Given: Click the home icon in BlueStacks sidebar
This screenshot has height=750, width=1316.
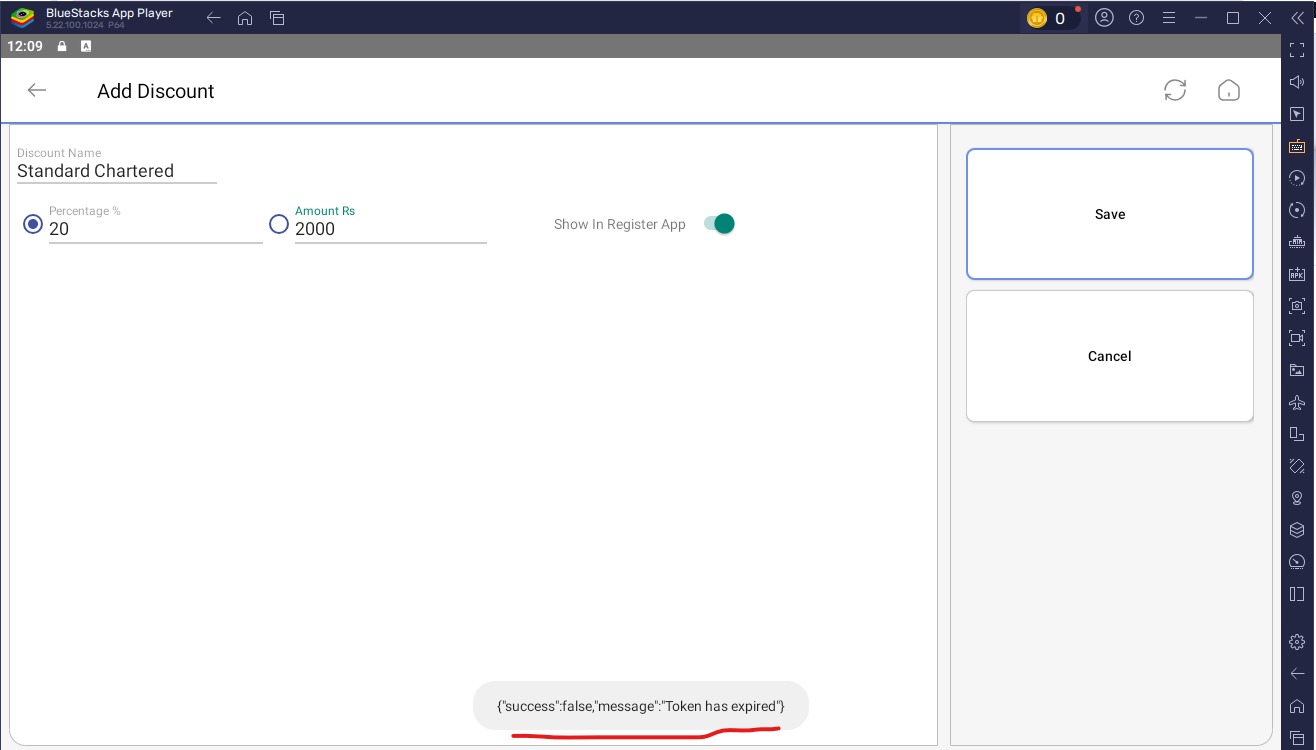Looking at the screenshot, I should [x=1297, y=706].
